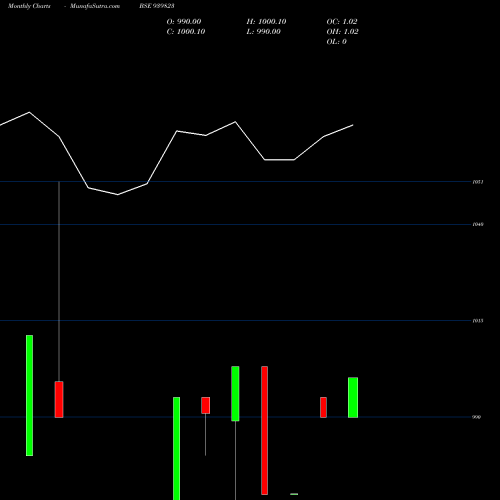Click the red candle with the tall upper wick
500x500 pixels.
[x=59, y=399]
